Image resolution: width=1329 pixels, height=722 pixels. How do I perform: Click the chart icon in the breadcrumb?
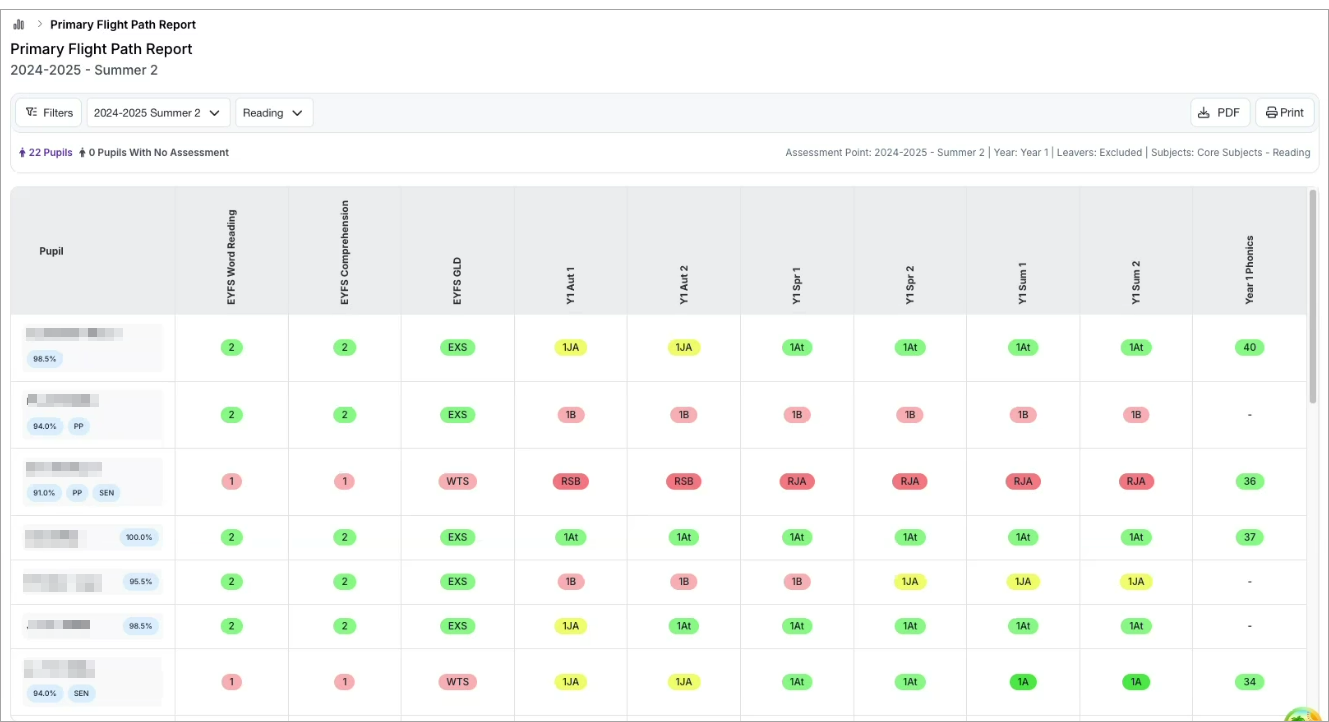coord(19,24)
